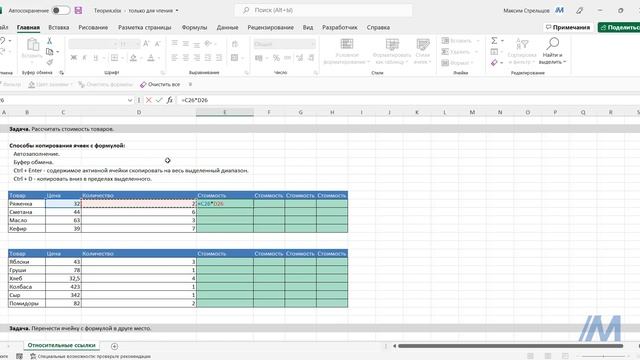The image size is (640, 360).
Task: Toggle align right button
Action: tap(196, 58)
